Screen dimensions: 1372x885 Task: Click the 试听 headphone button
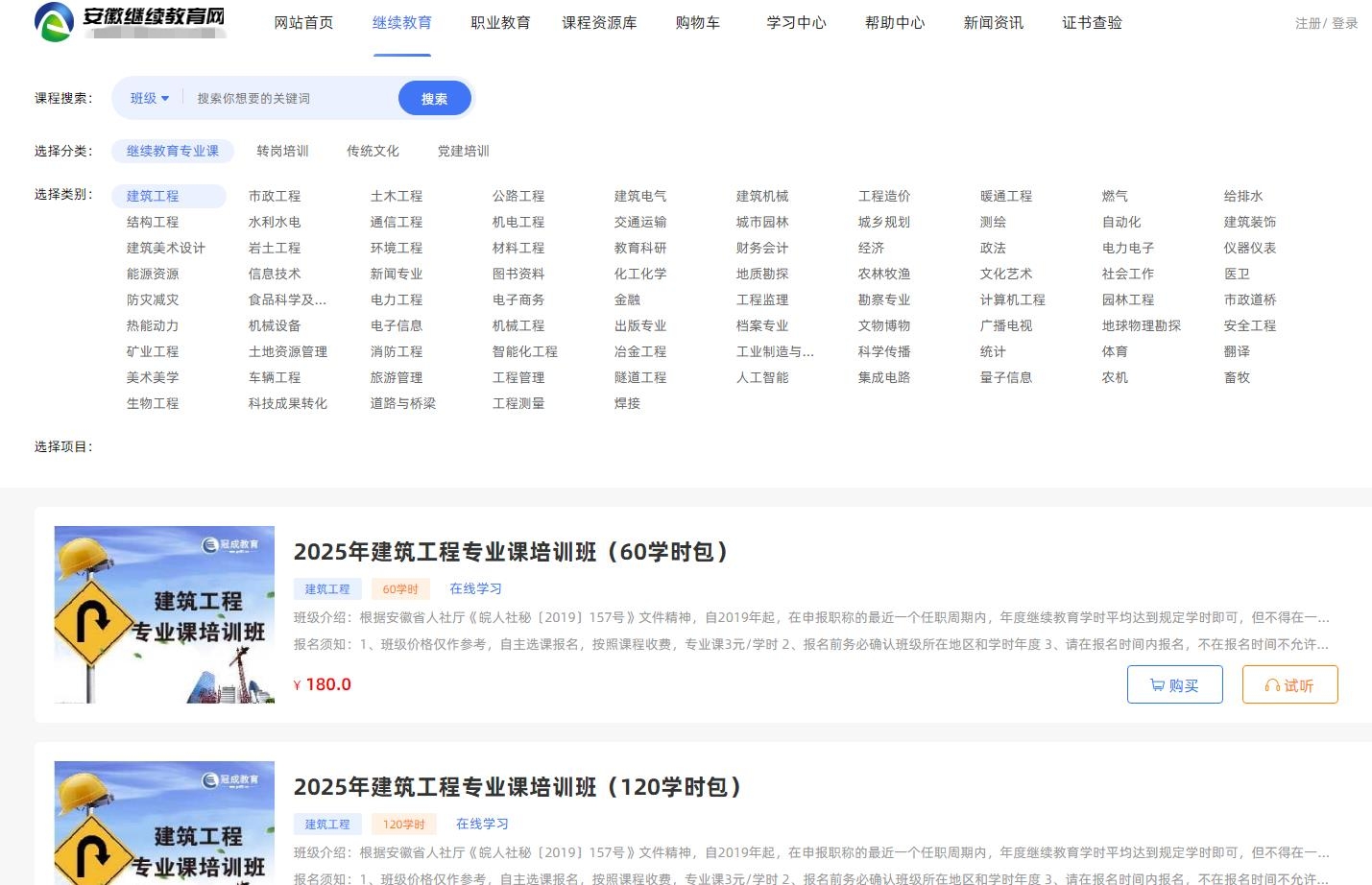tap(1289, 684)
